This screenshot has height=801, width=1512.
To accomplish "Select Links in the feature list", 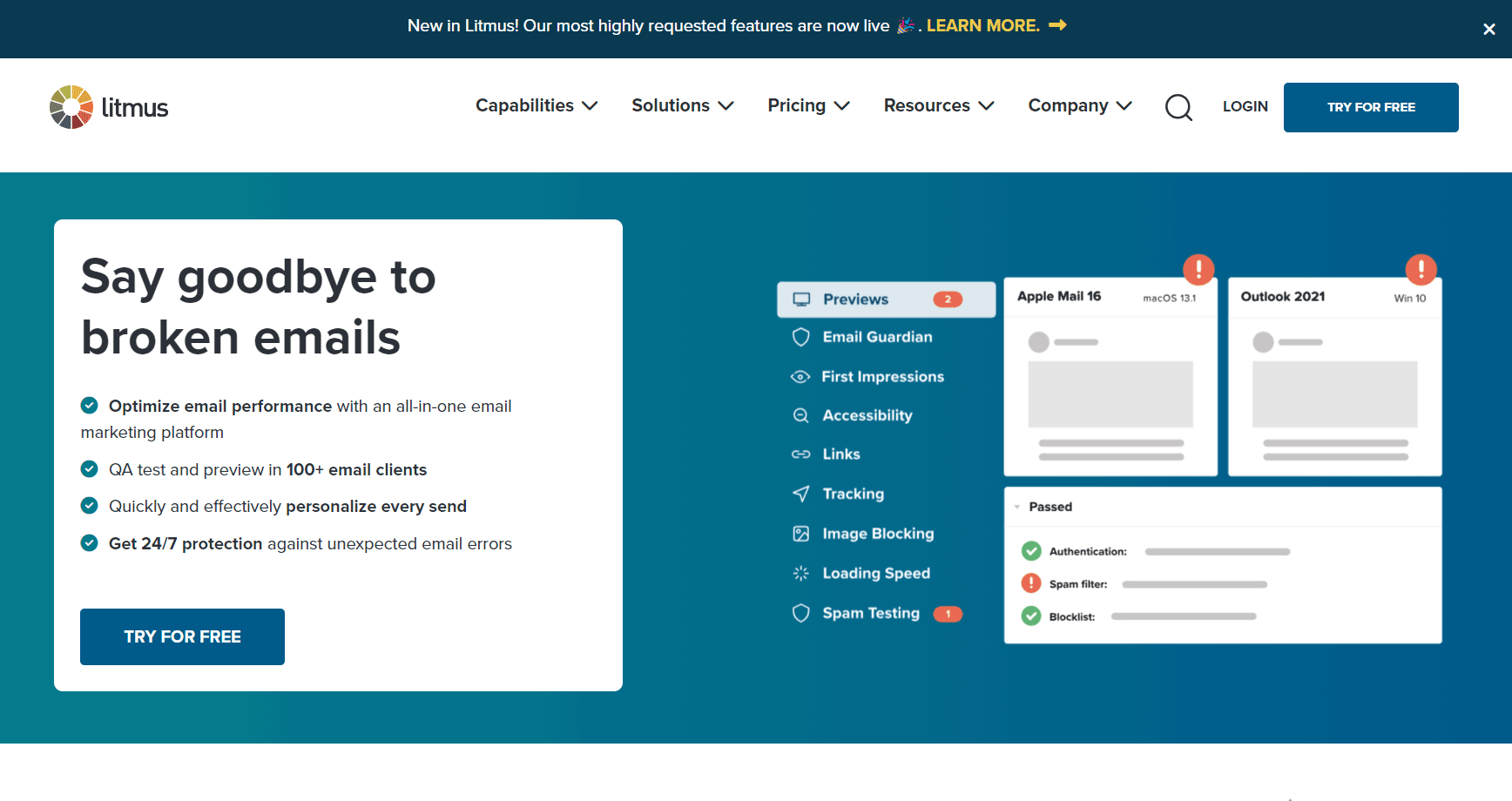I will (x=841, y=454).
